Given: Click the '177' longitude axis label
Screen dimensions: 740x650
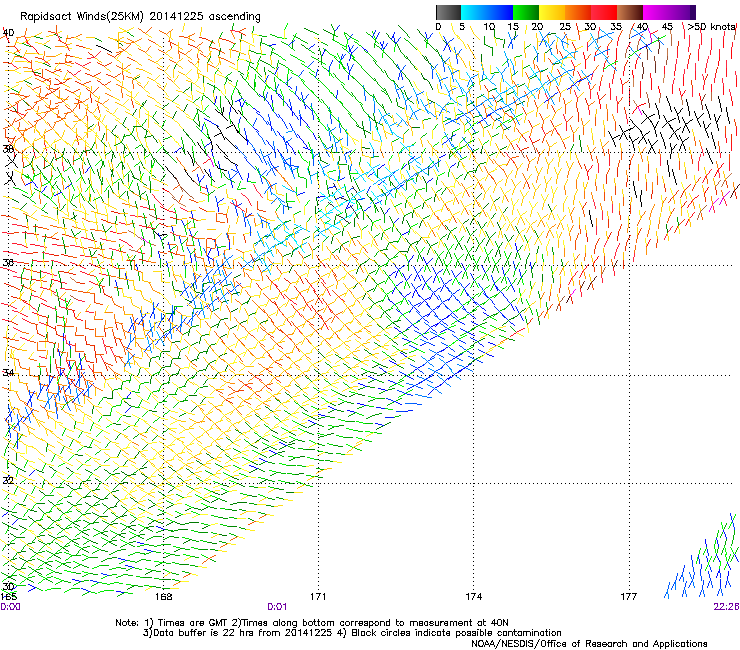Looking at the screenshot, I should 629,597.
